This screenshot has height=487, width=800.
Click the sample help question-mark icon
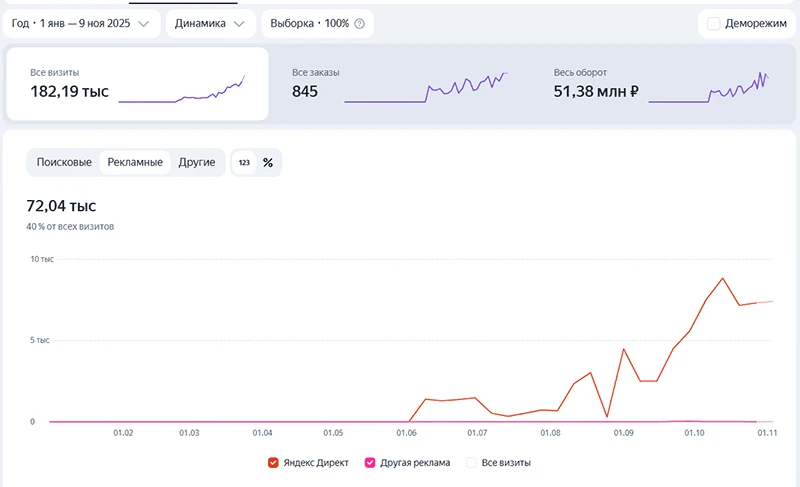tap(360, 23)
